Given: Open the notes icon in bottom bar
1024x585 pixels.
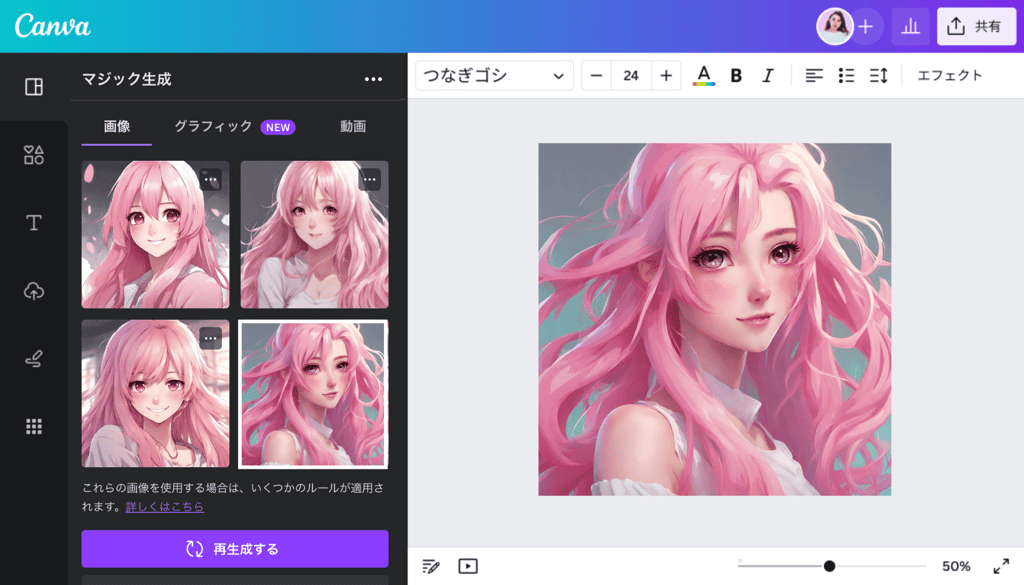Looking at the screenshot, I should (431, 566).
